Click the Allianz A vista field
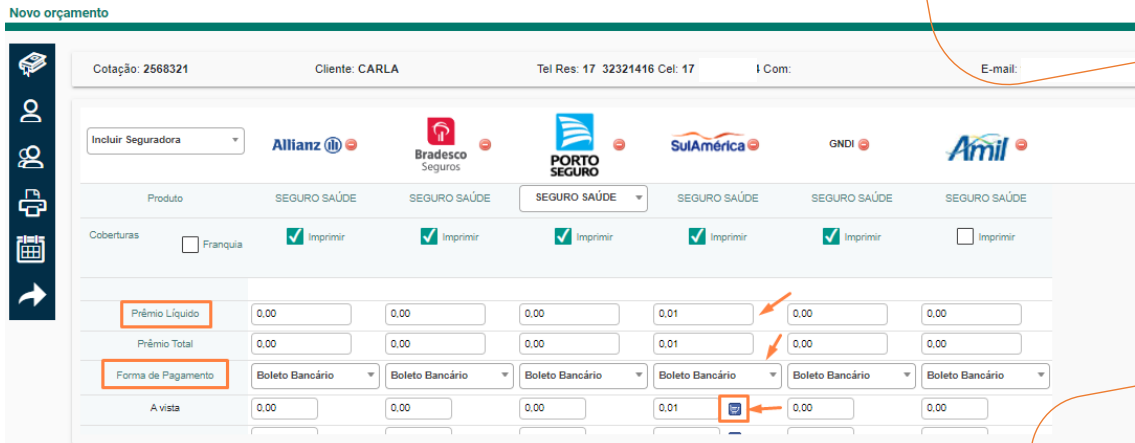 [284, 408]
